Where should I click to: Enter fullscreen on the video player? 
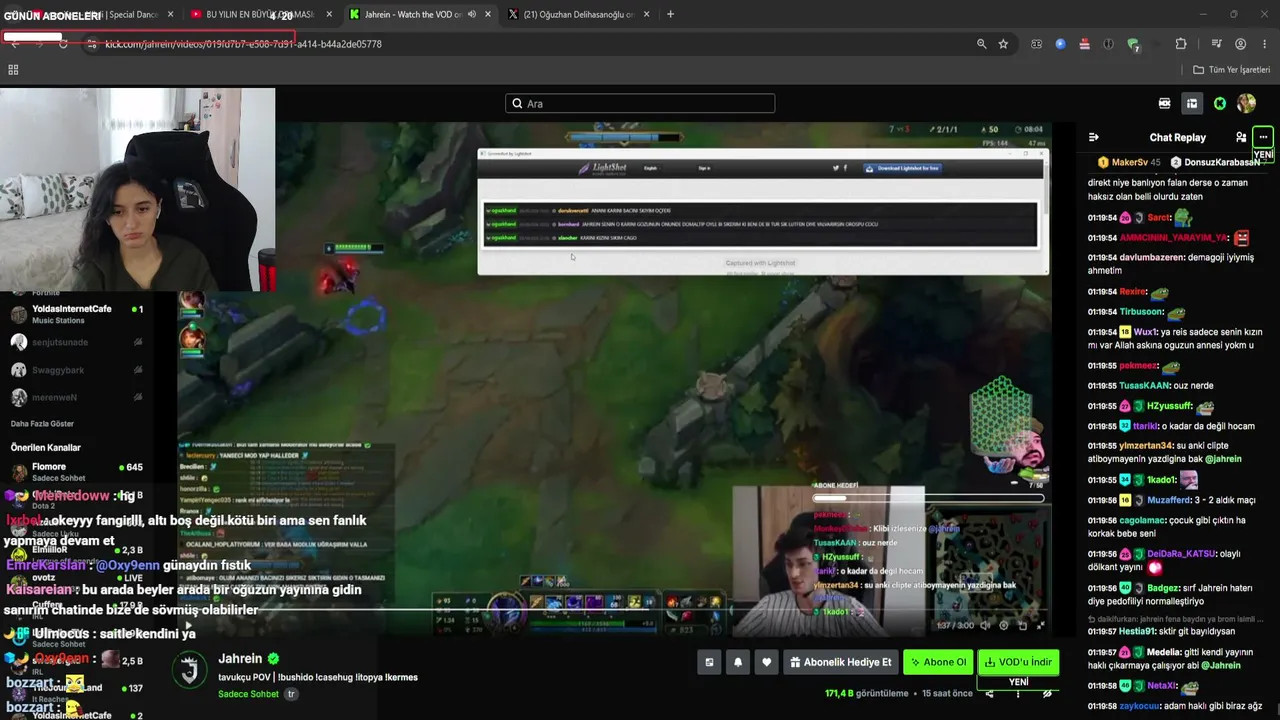(x=1040, y=625)
